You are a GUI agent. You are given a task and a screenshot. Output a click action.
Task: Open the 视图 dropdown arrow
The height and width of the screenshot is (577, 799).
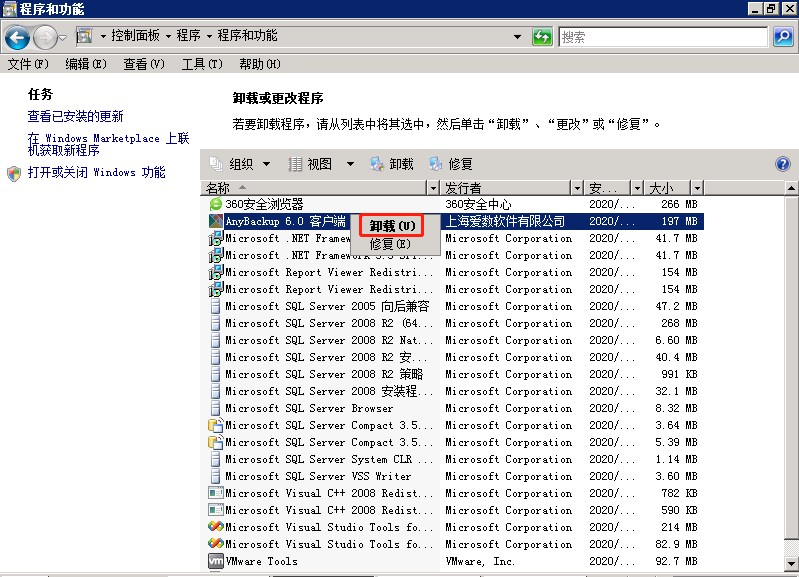[x=350, y=164]
